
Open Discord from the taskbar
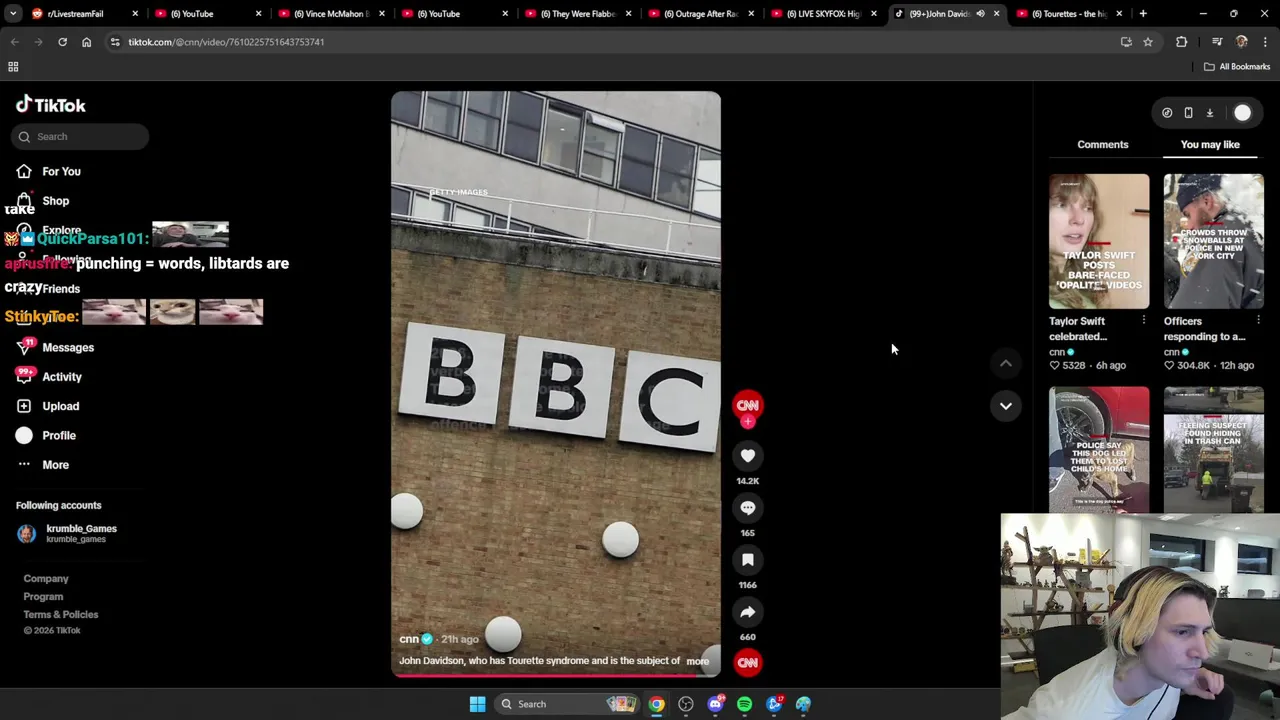click(x=715, y=704)
